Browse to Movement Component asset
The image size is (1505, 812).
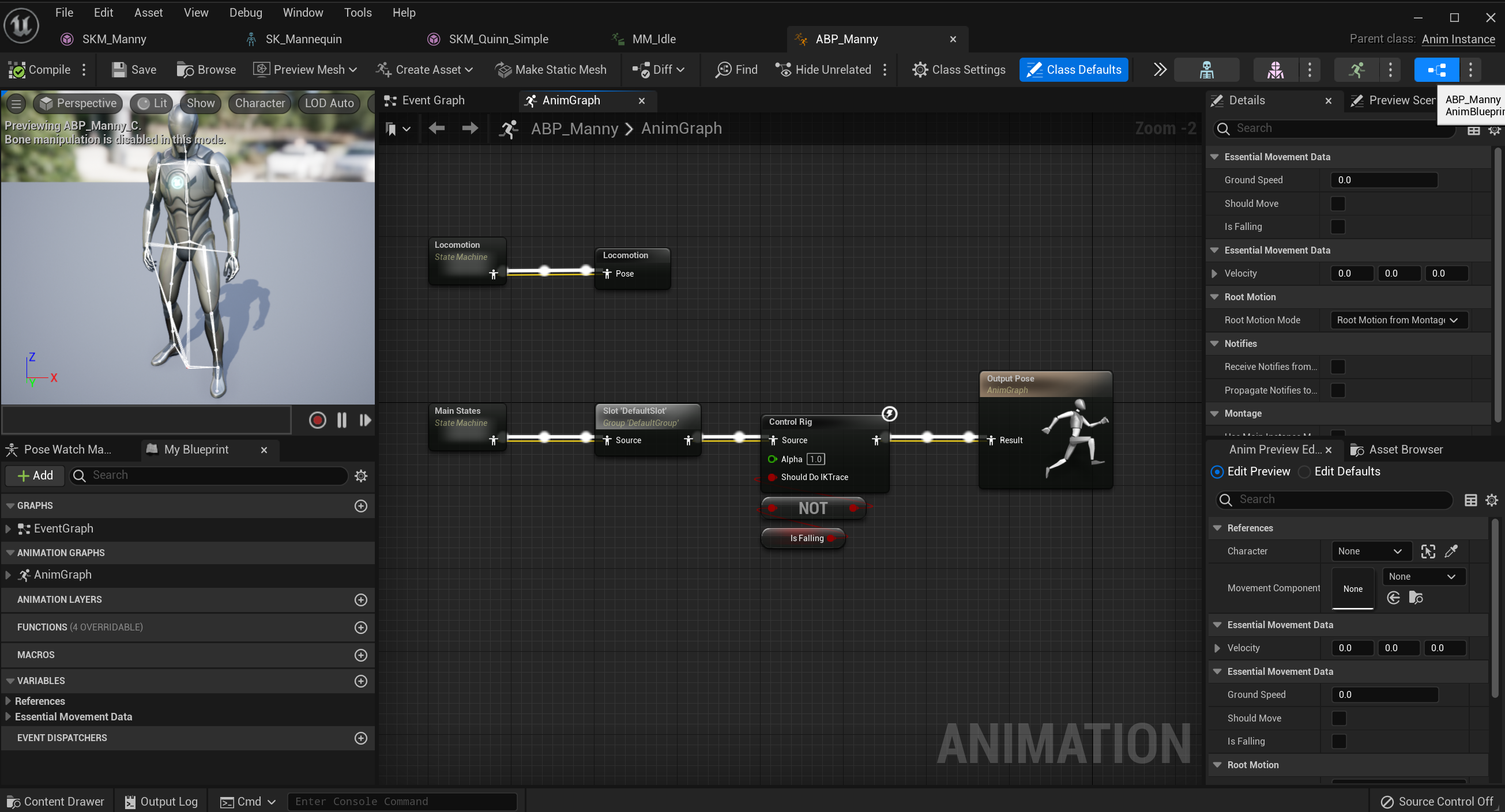[1416, 597]
